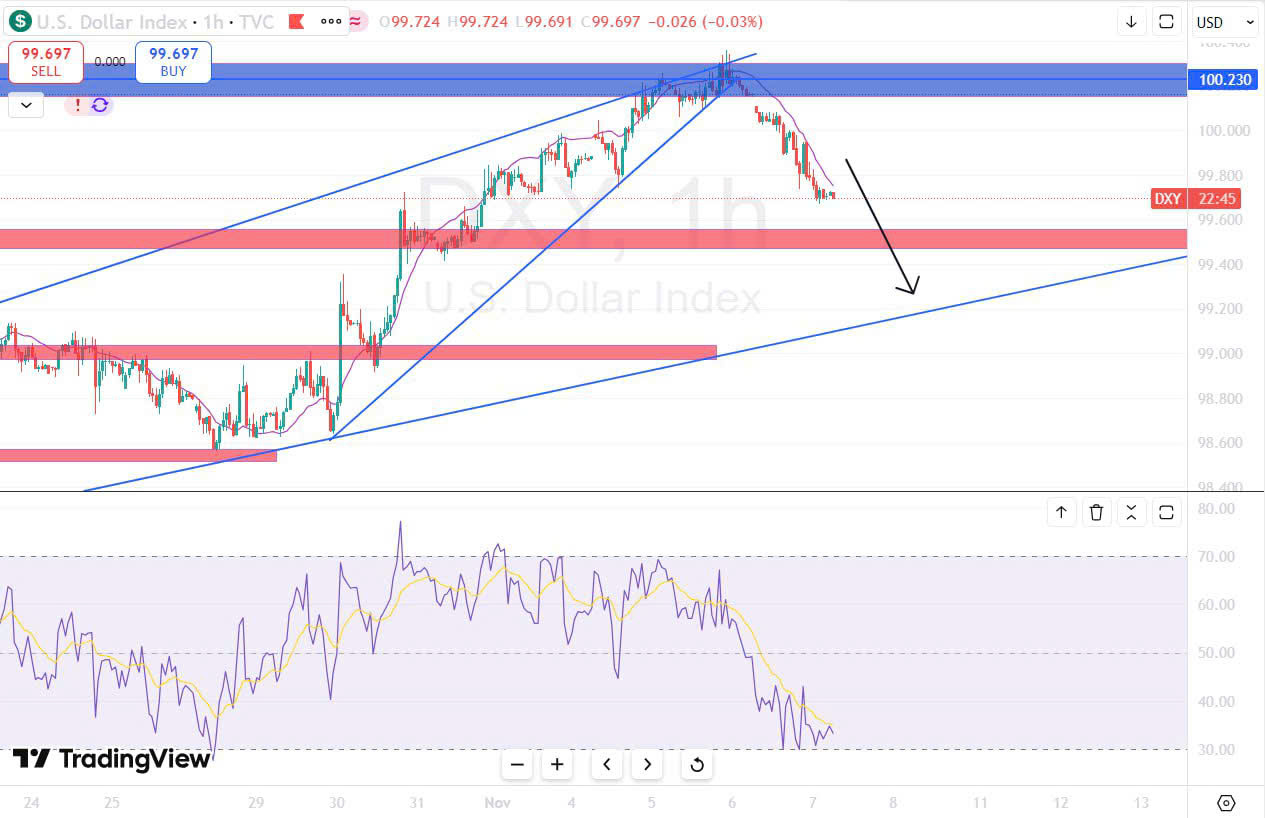Zoom in the chart with plus button
The height and width of the screenshot is (818, 1265).
pos(557,765)
